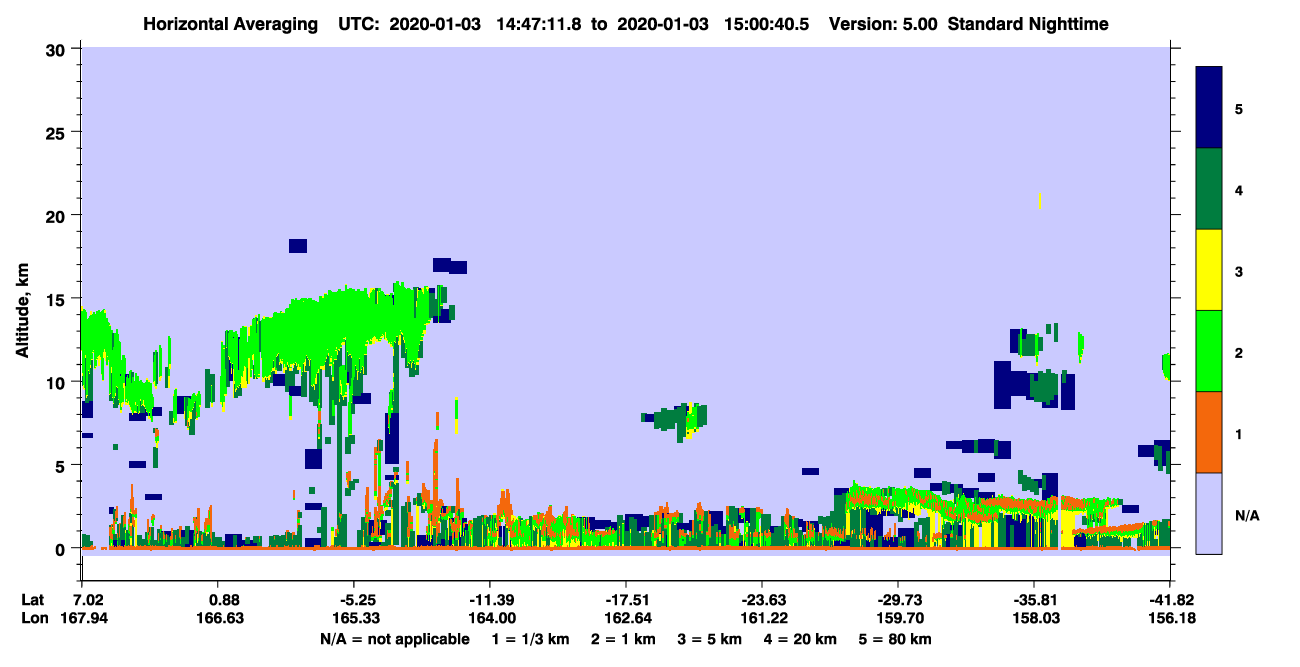Viewport: 1300px width, 667px height.
Task: Click the isolated dark blue block near 18 km altitude
Action: pyautogui.click(x=298, y=246)
